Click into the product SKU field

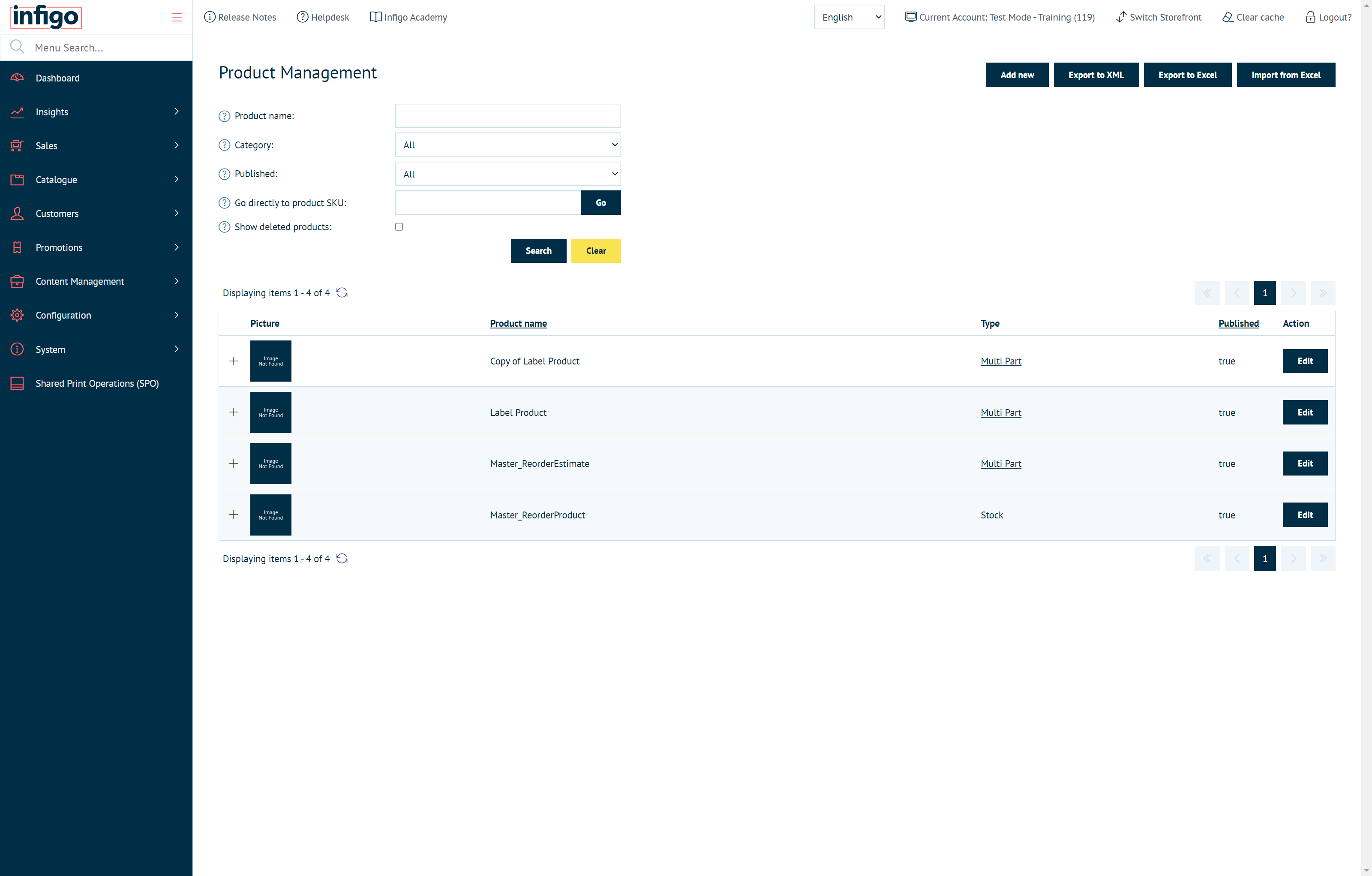click(x=488, y=202)
